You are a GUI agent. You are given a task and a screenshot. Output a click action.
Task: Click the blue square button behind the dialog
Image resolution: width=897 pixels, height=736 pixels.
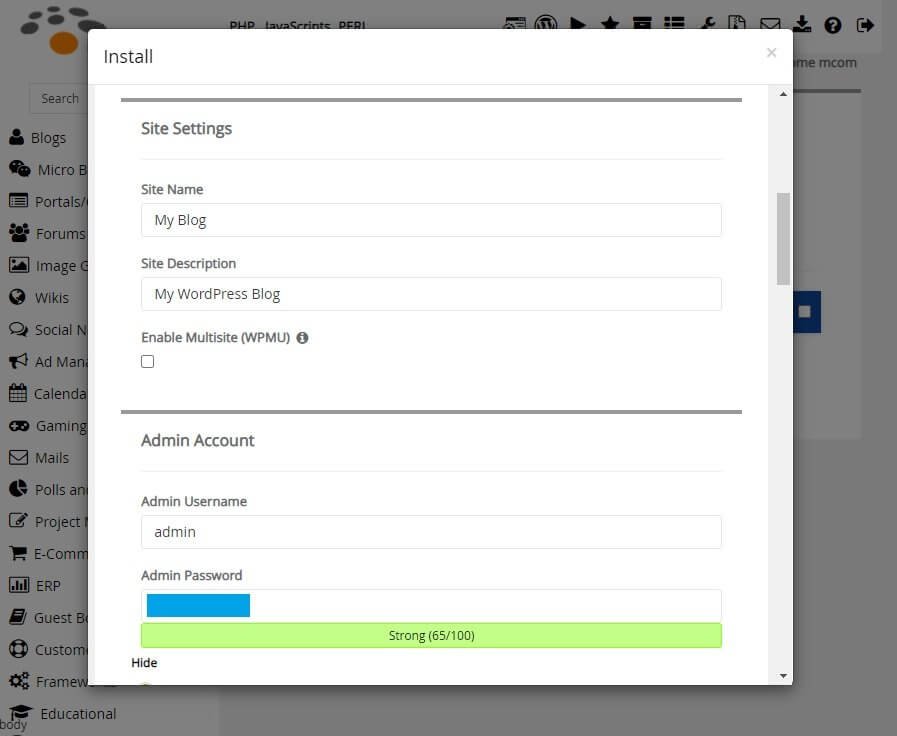807,312
